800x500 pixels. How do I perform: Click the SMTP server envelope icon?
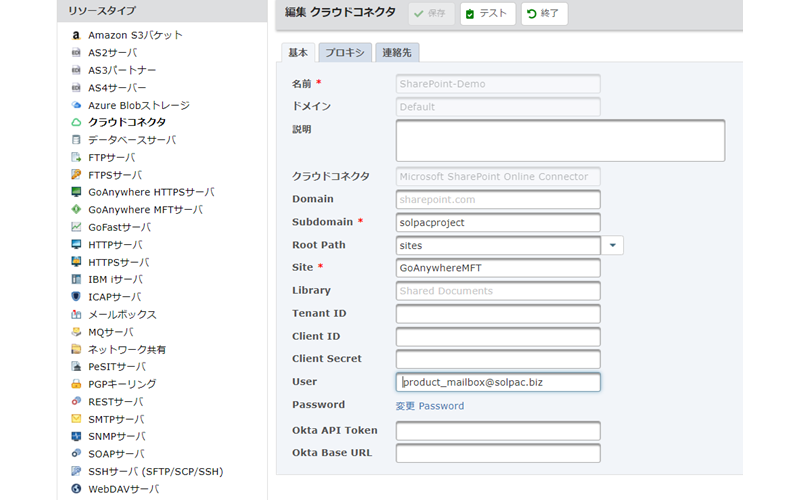tap(76, 419)
